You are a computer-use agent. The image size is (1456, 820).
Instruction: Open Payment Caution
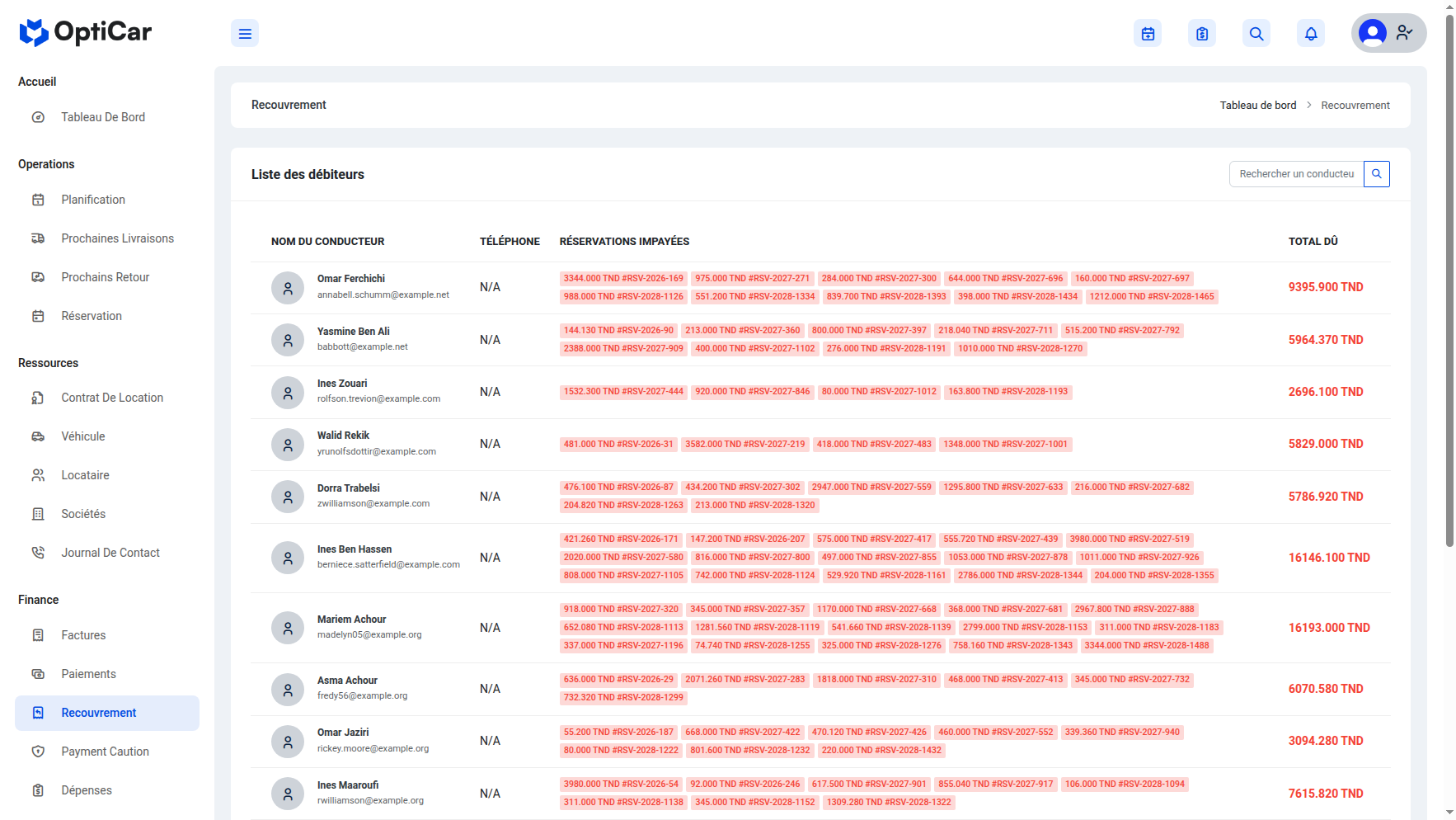tap(107, 752)
